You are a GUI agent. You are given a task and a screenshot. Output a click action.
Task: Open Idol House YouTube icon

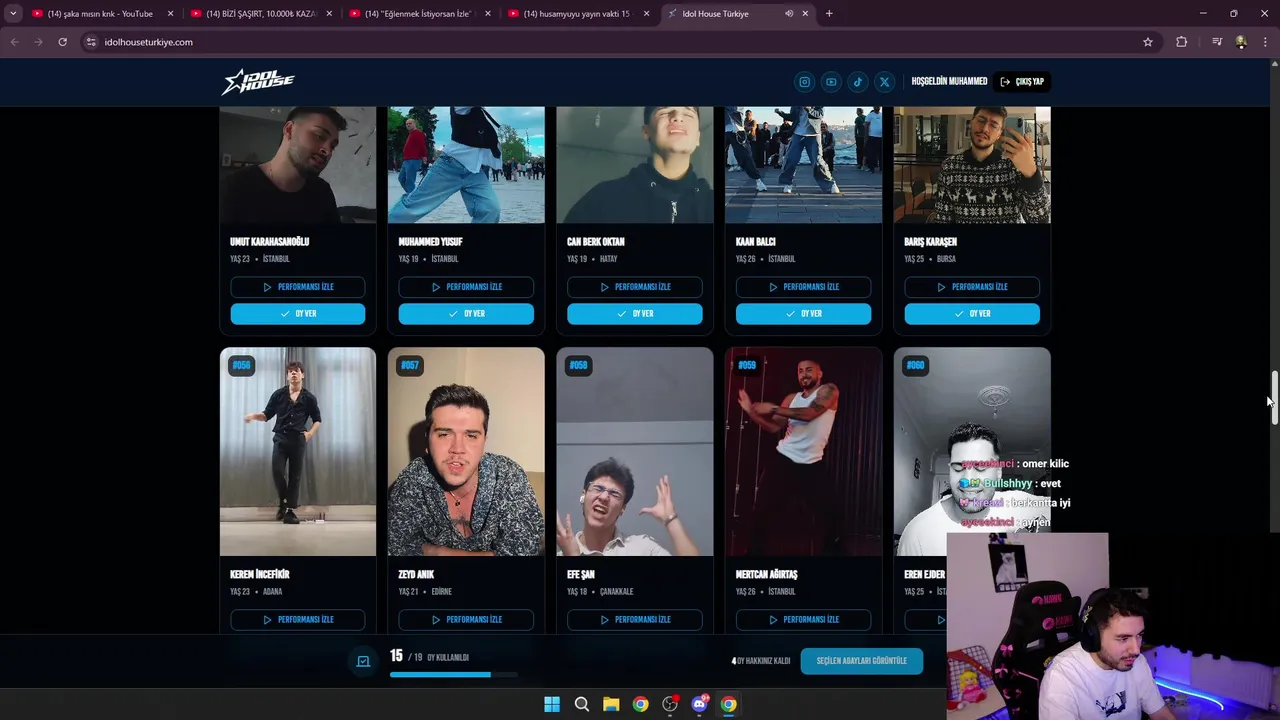tap(831, 82)
